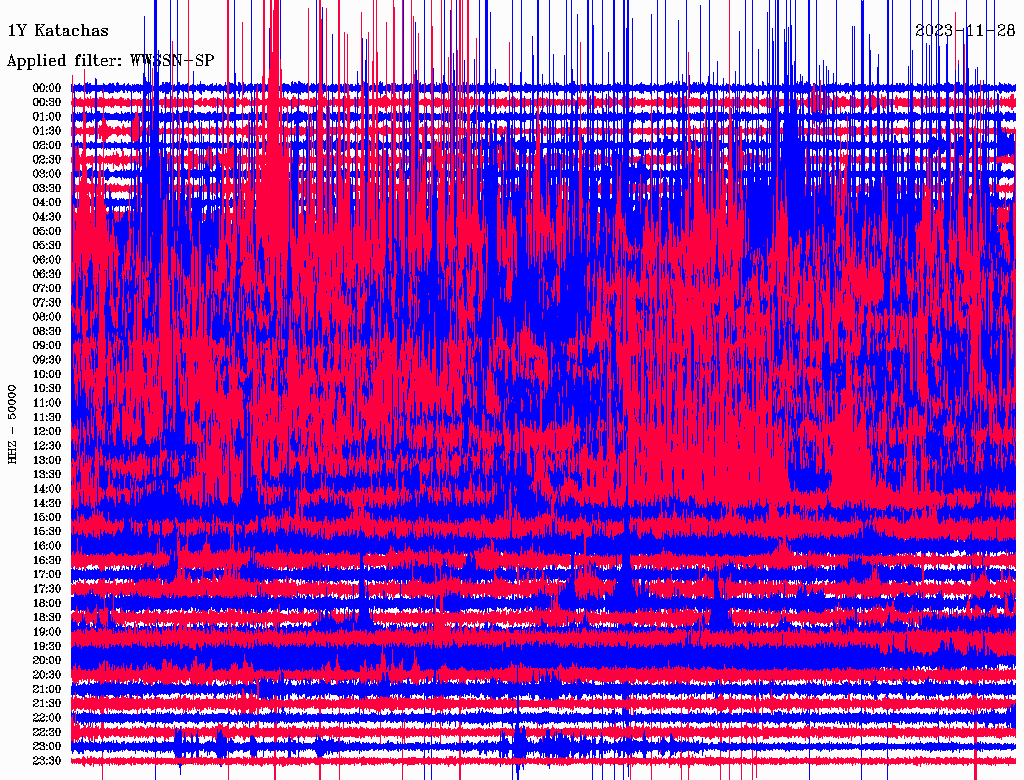Select the 13:30 time row label
1024x780 pixels.
tap(47, 474)
